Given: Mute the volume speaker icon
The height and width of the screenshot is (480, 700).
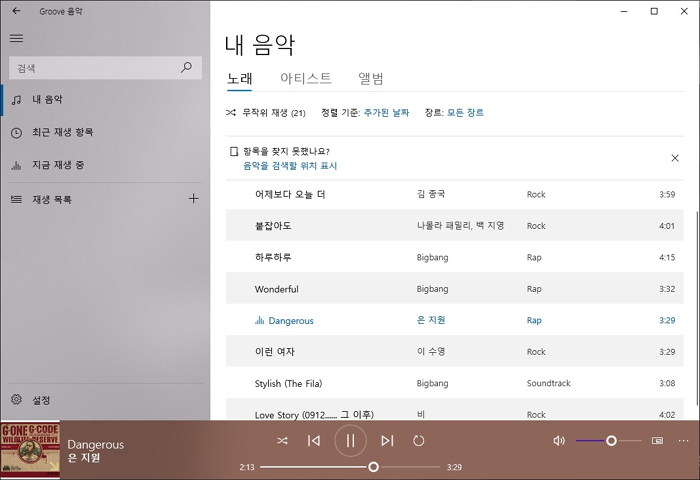Looking at the screenshot, I should pos(559,441).
